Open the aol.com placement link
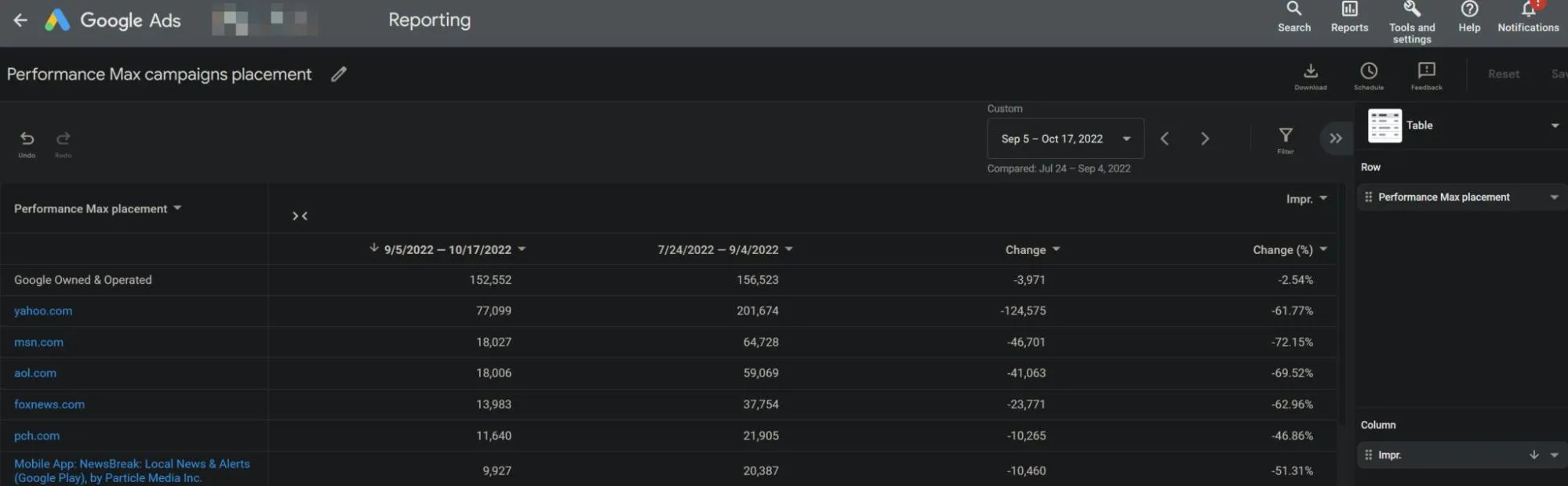The width and height of the screenshot is (1568, 486). pyautogui.click(x=35, y=373)
